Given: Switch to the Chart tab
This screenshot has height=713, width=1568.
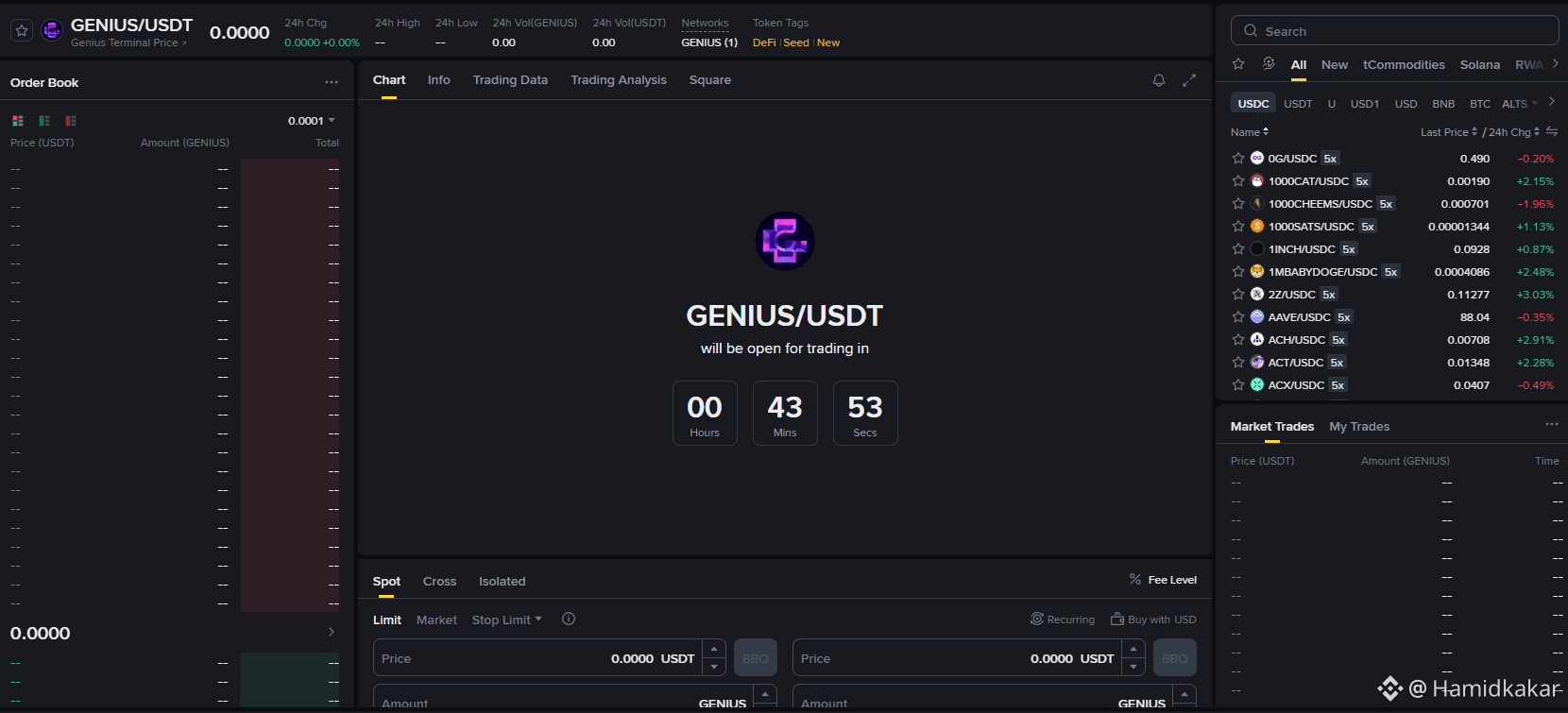Looking at the screenshot, I should 389,80.
